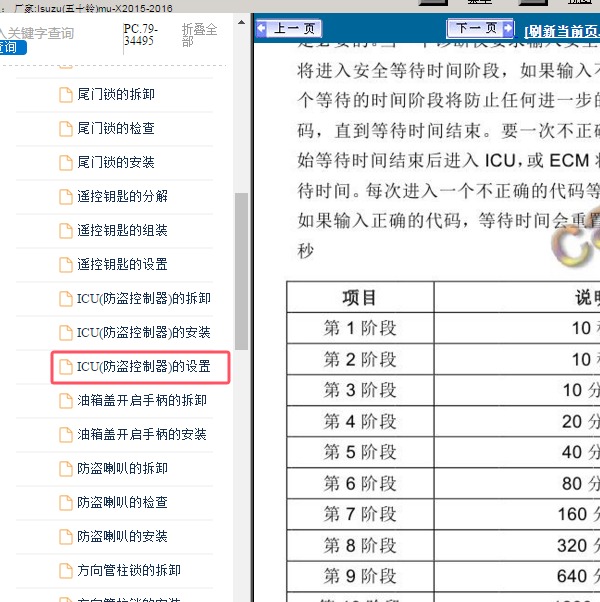Image resolution: width=600 pixels, height=602 pixels.
Task: Open 尾门锁的拆卸 in the tree
Action: [116, 94]
